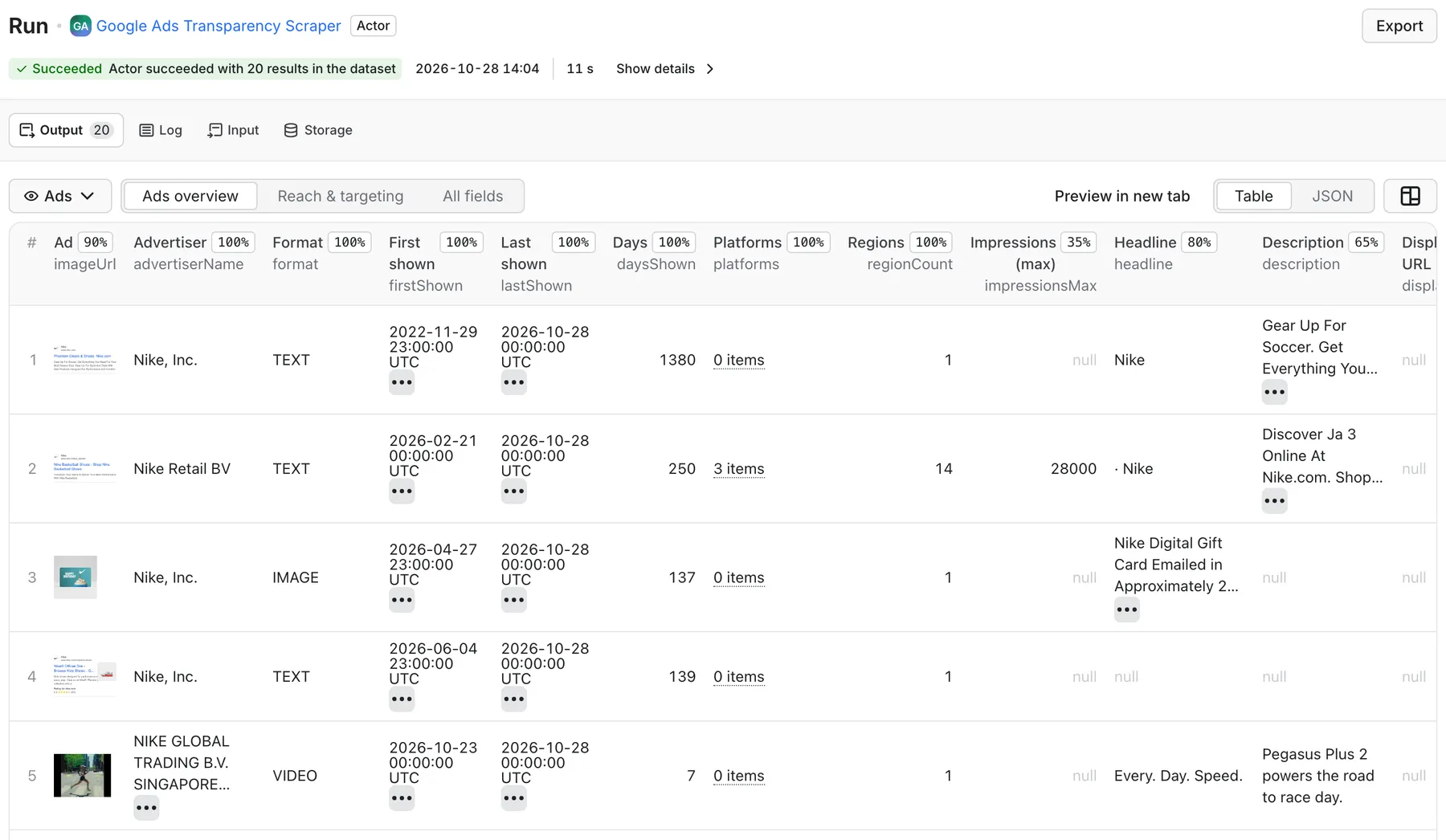Open gift card image ad thumbnail row 3
Viewport: 1446px width, 840px height.
(76, 577)
